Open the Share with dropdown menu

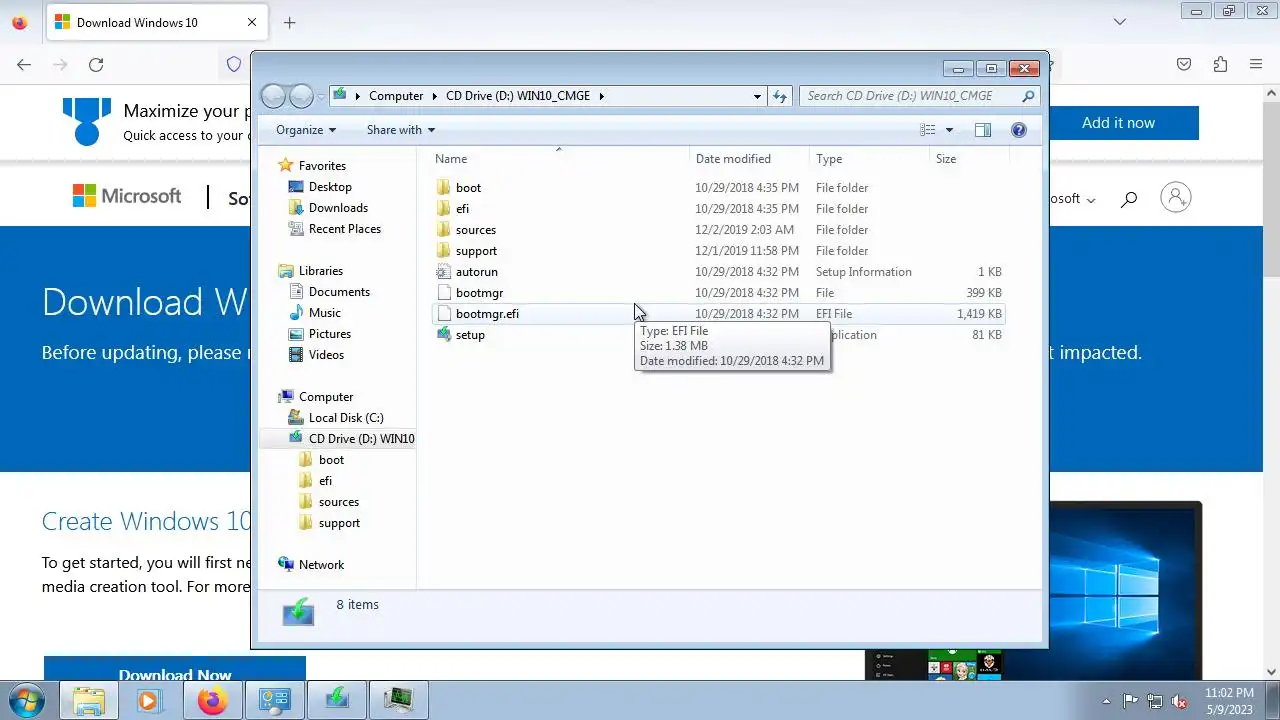401,130
